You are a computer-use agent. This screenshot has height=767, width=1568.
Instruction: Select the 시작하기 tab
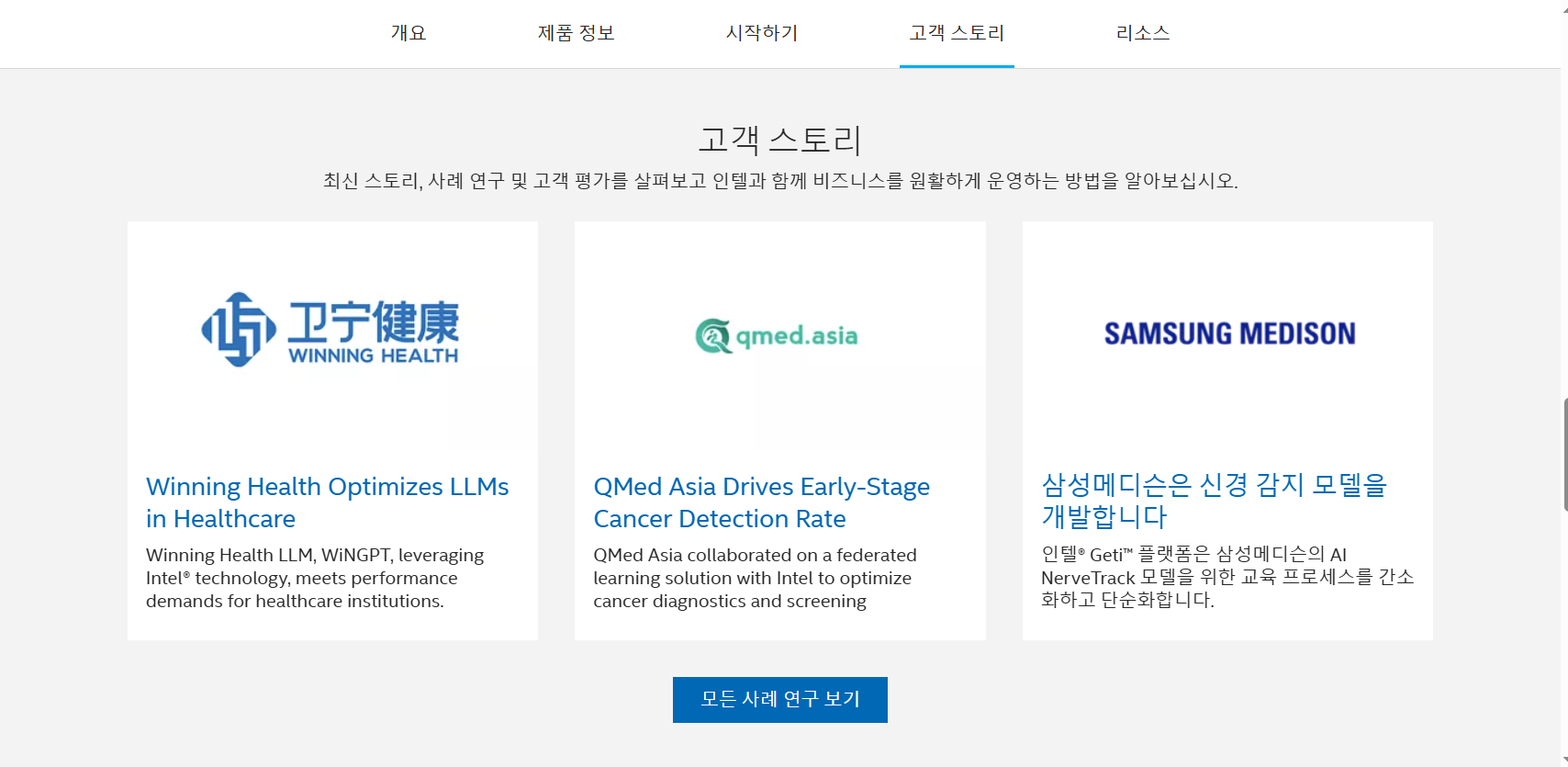tap(762, 33)
